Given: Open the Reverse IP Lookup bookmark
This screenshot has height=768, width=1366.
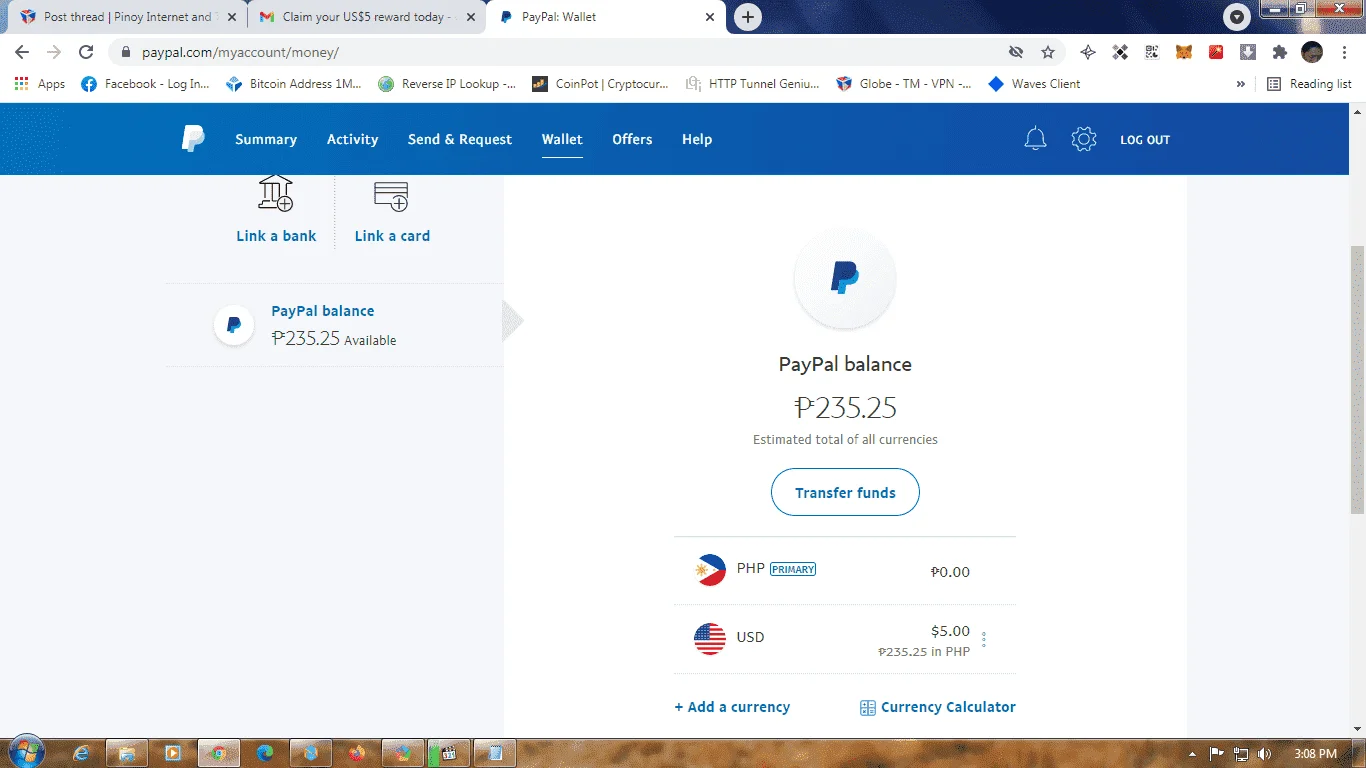Looking at the screenshot, I should coord(447,84).
